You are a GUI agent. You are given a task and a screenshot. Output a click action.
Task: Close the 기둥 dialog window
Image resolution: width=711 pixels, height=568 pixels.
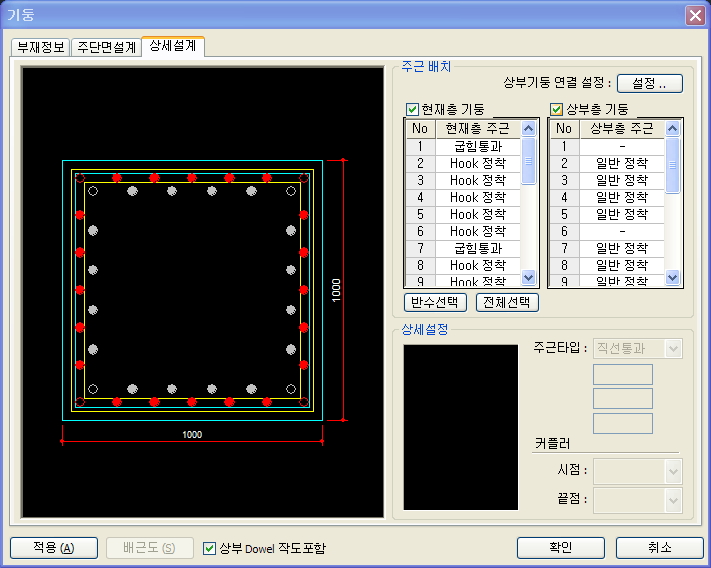coord(695,15)
